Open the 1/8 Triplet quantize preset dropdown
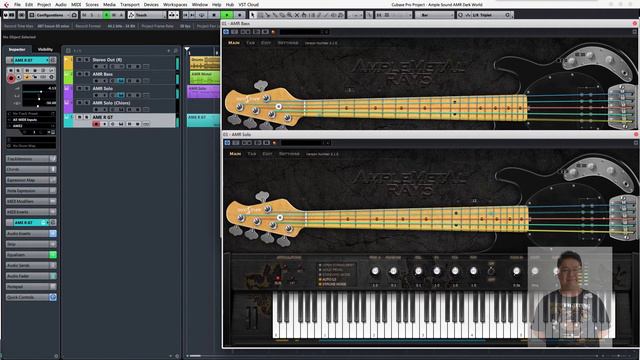Image resolution: width=640 pixels, height=360 pixels. pyautogui.click(x=485, y=15)
